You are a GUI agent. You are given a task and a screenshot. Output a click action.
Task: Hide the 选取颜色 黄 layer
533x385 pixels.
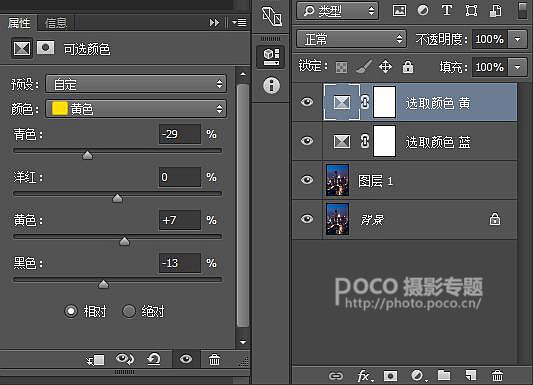(307, 102)
